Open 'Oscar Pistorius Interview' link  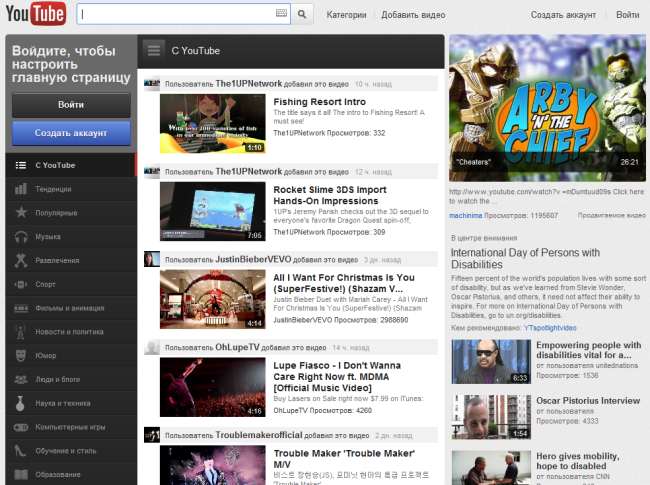click(x=588, y=400)
